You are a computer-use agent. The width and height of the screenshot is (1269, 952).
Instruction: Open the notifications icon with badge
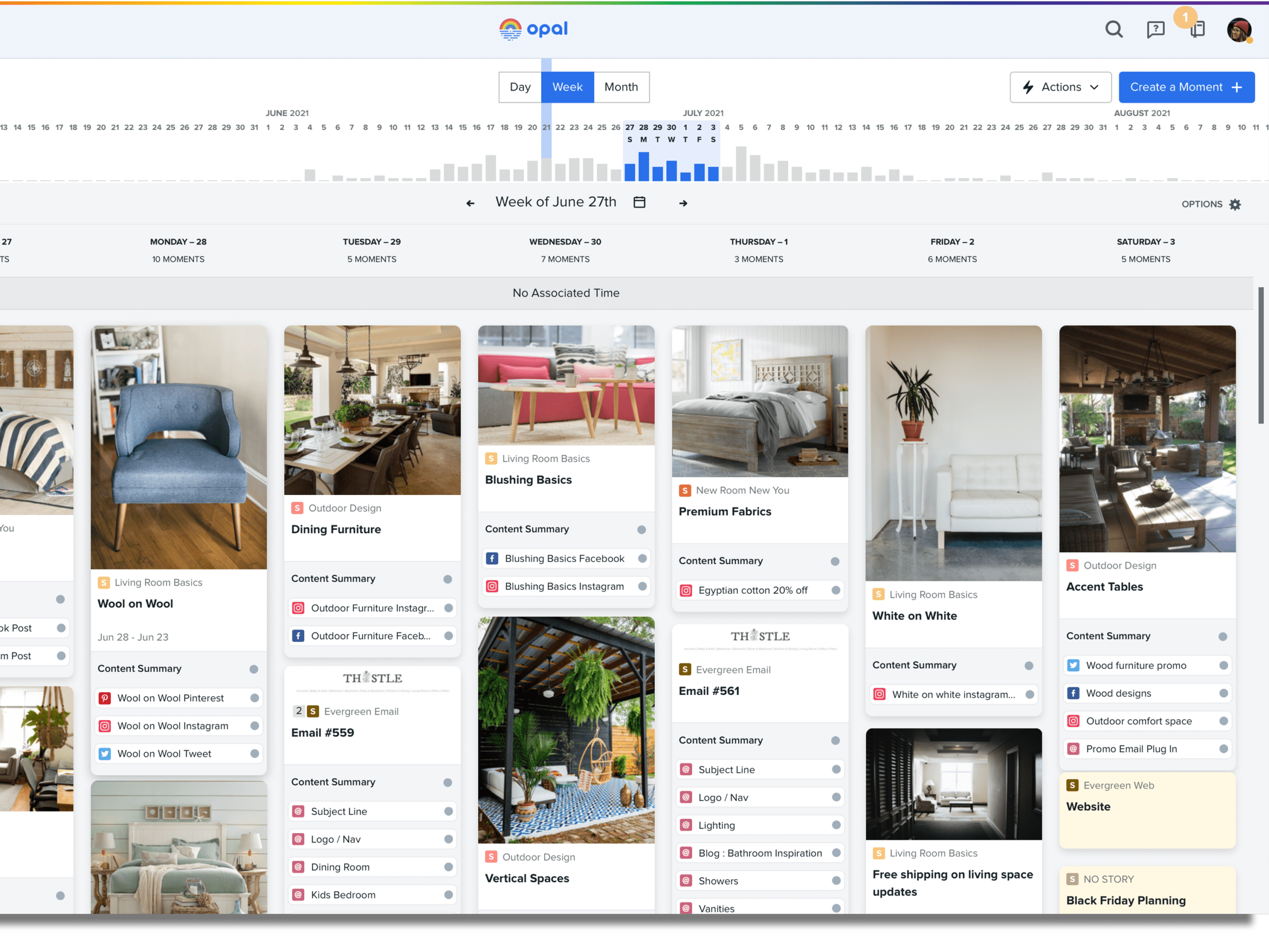point(1197,29)
